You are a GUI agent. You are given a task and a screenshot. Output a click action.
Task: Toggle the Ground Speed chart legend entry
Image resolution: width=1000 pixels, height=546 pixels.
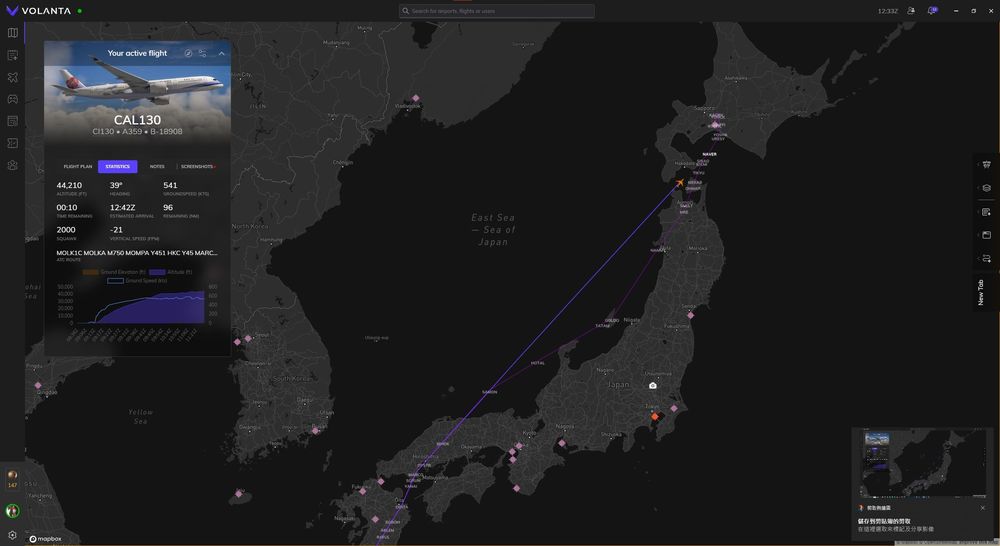(137, 281)
